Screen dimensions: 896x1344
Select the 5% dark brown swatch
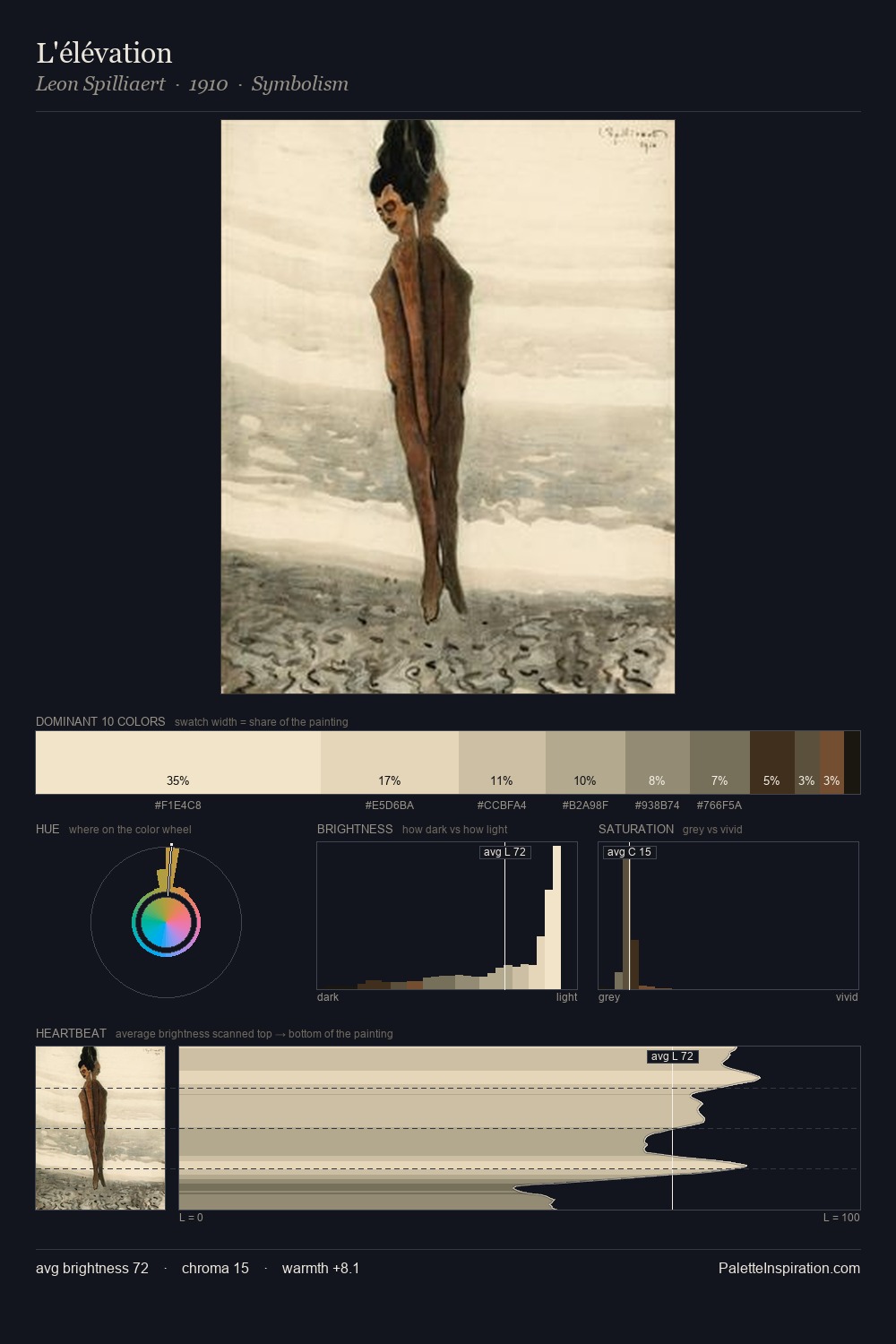[x=771, y=762]
